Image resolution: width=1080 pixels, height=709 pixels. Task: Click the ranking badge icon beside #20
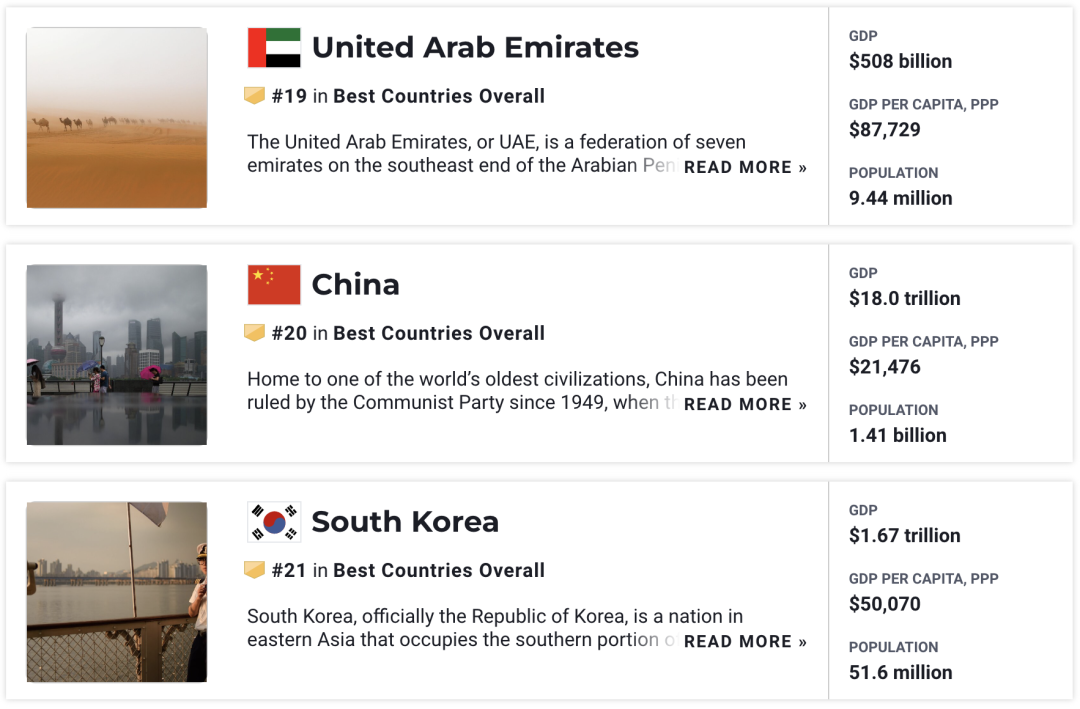click(x=255, y=333)
